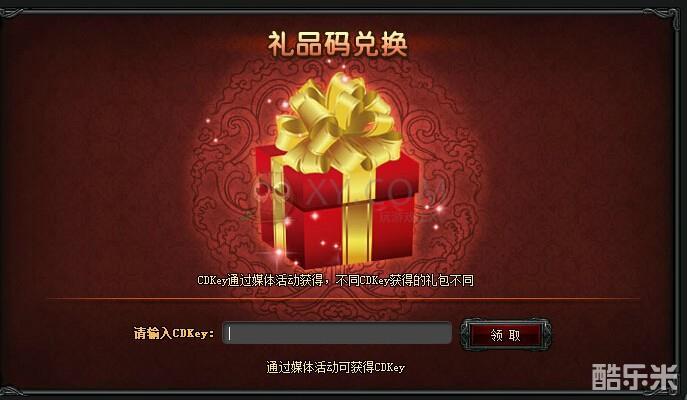The image size is (687, 400).
Task: Click the red gift box body
Action: tap(336, 208)
